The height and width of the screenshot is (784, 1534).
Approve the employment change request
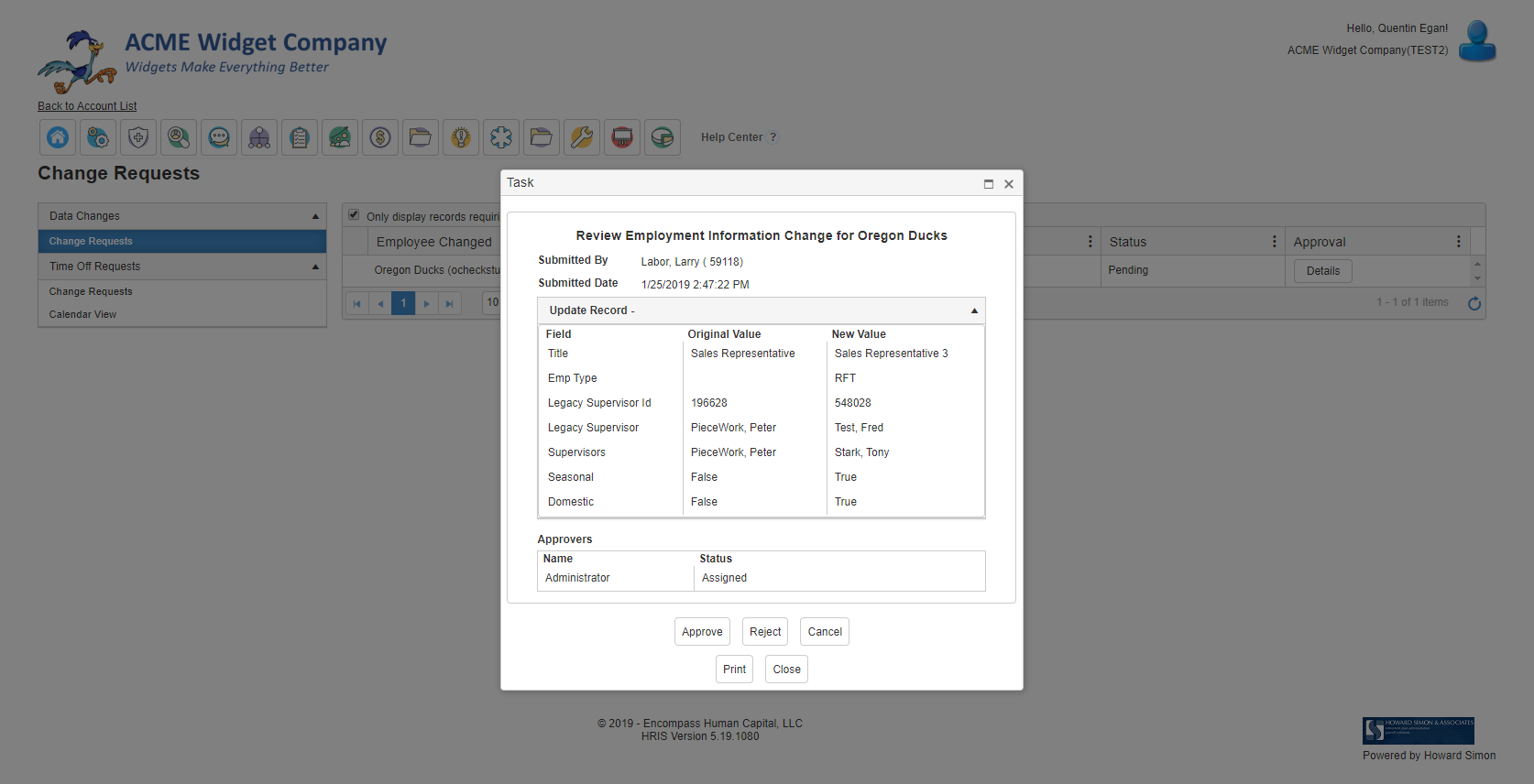click(702, 632)
